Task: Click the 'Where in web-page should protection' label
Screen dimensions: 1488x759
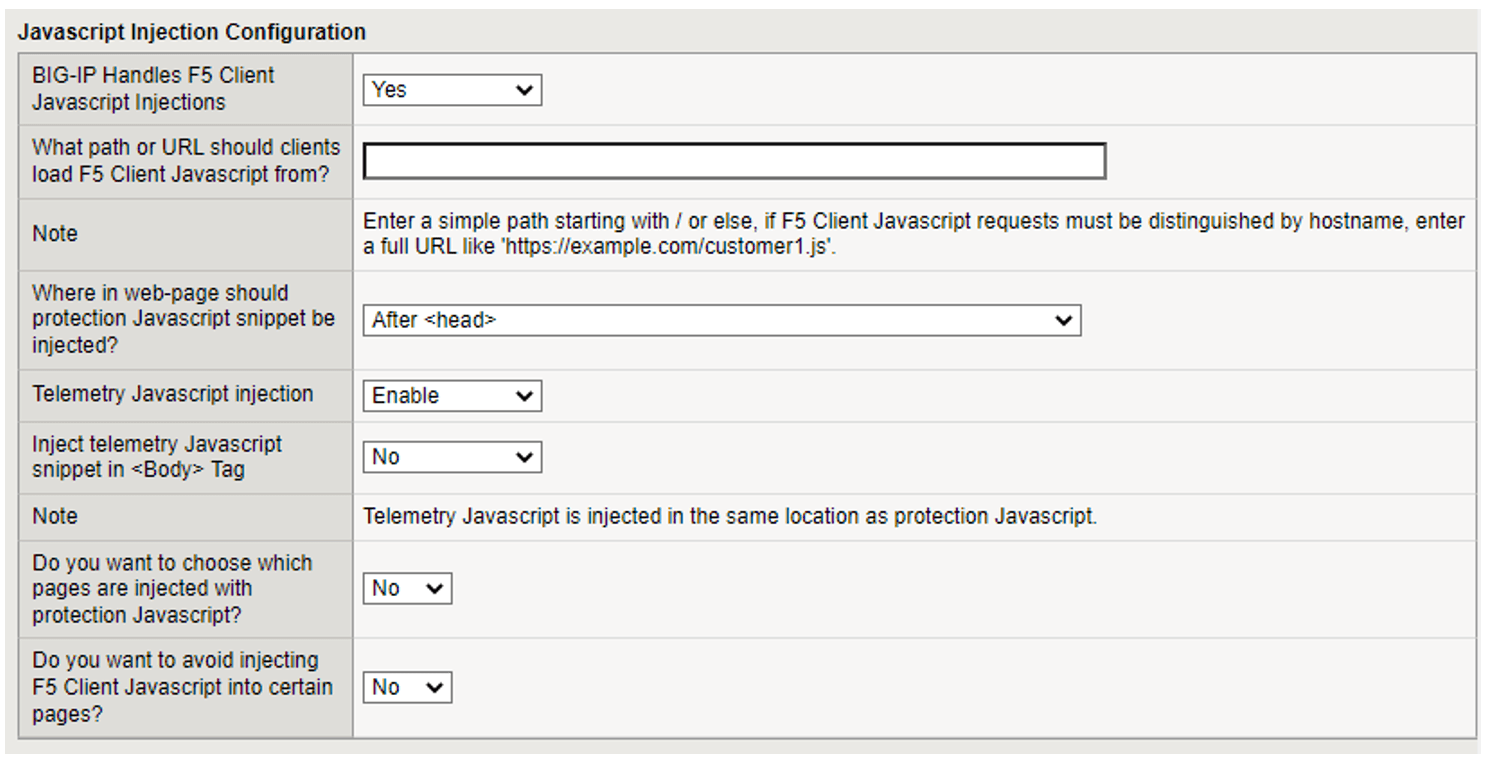Action: [183, 319]
